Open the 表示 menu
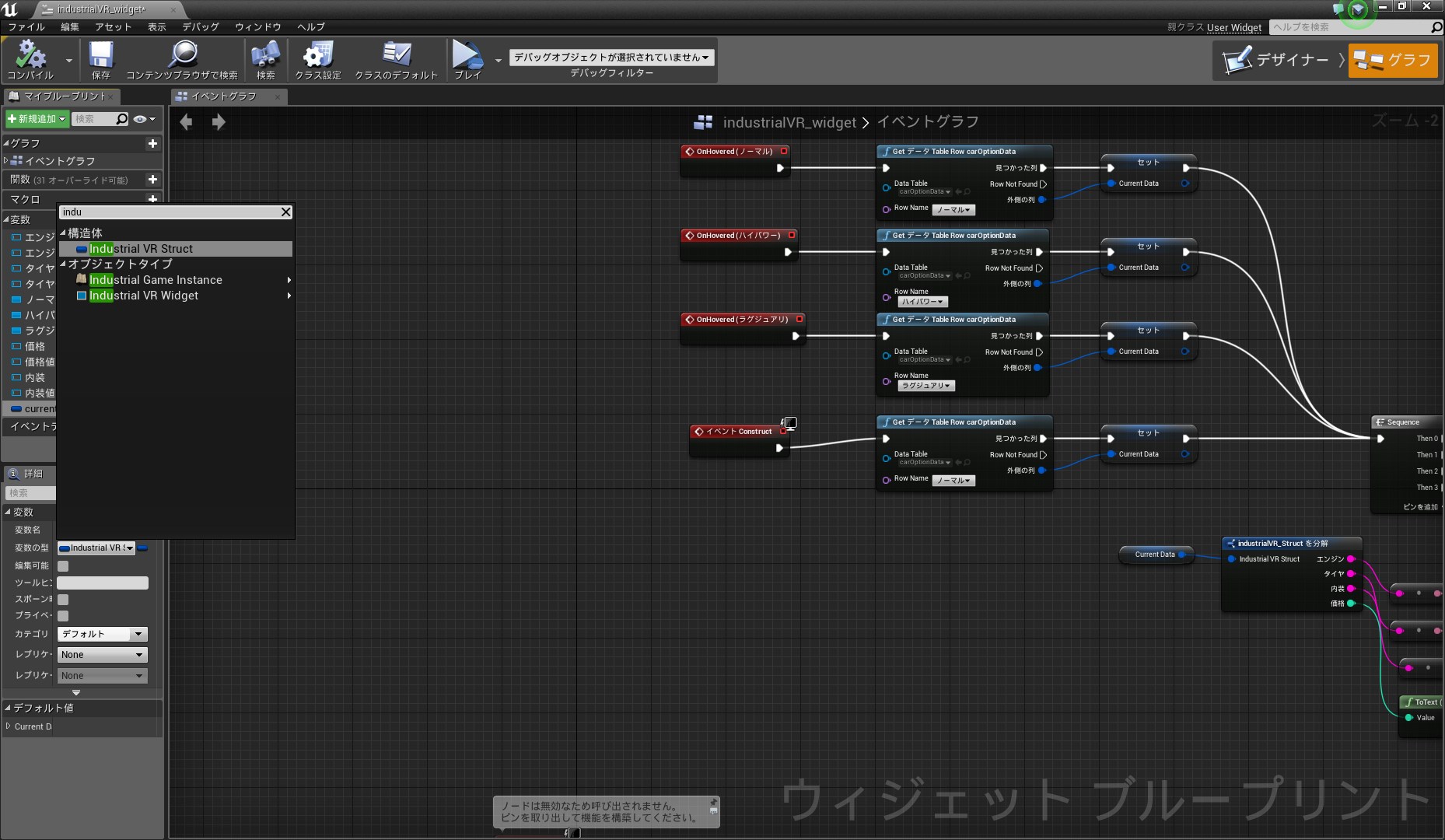Screen dimensions: 1445x840 157,27
